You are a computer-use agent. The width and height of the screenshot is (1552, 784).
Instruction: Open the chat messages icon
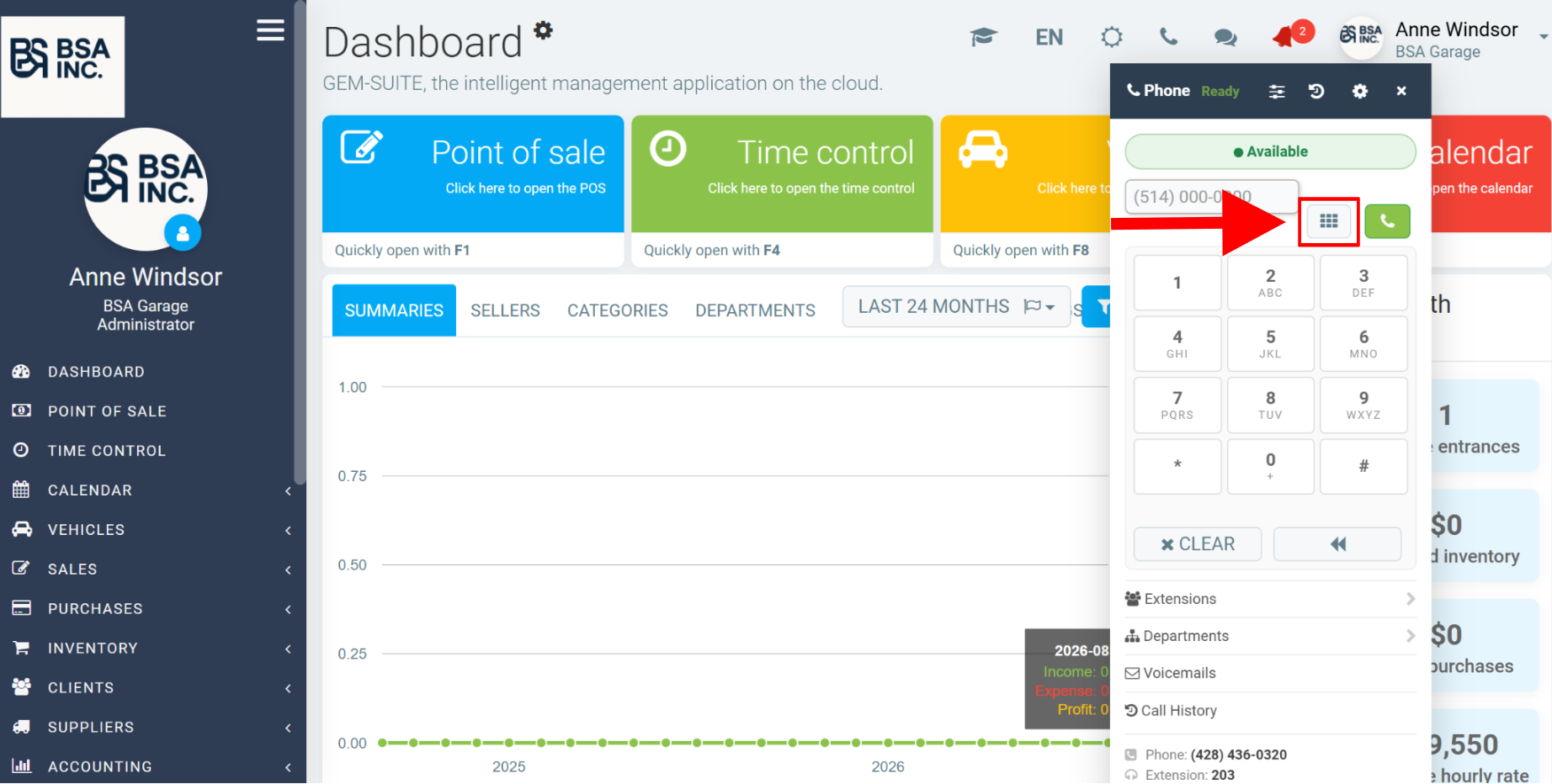click(x=1225, y=37)
